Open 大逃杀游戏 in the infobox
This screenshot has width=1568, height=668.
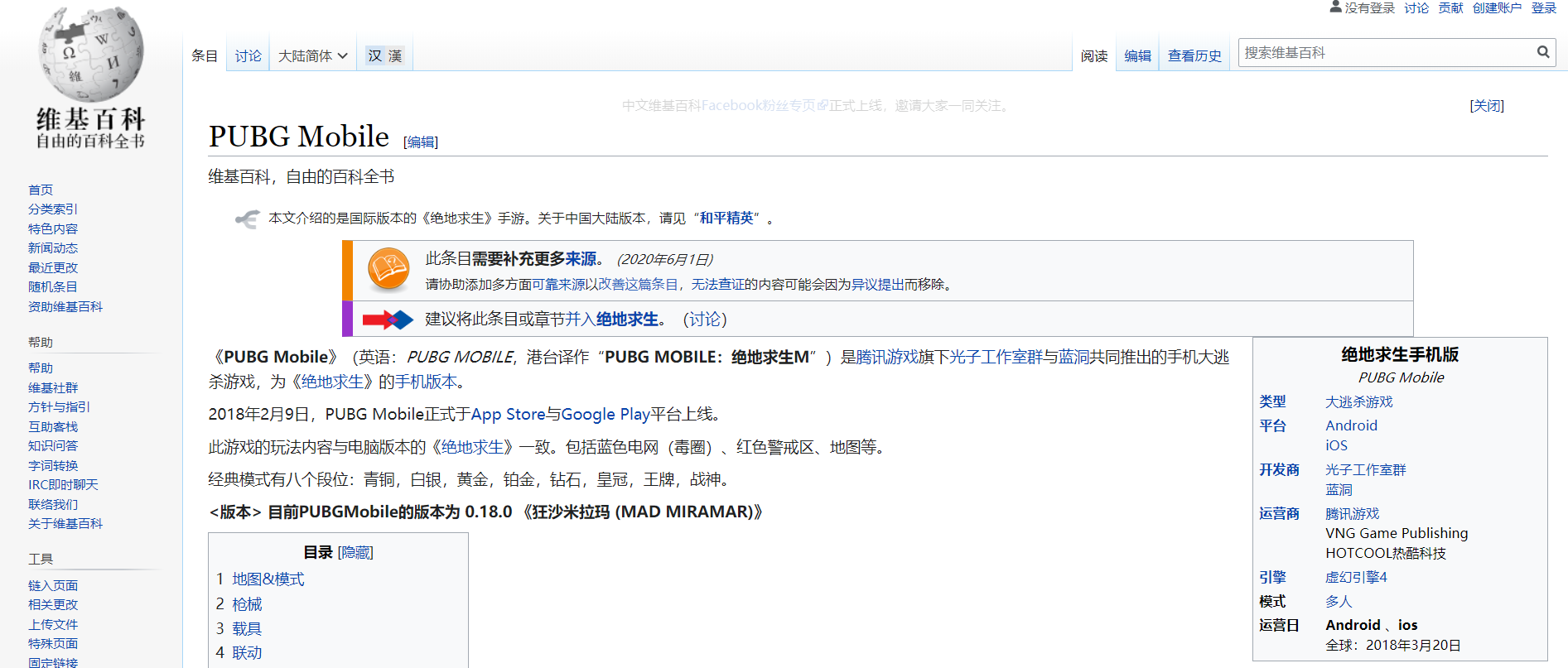[x=1359, y=401]
